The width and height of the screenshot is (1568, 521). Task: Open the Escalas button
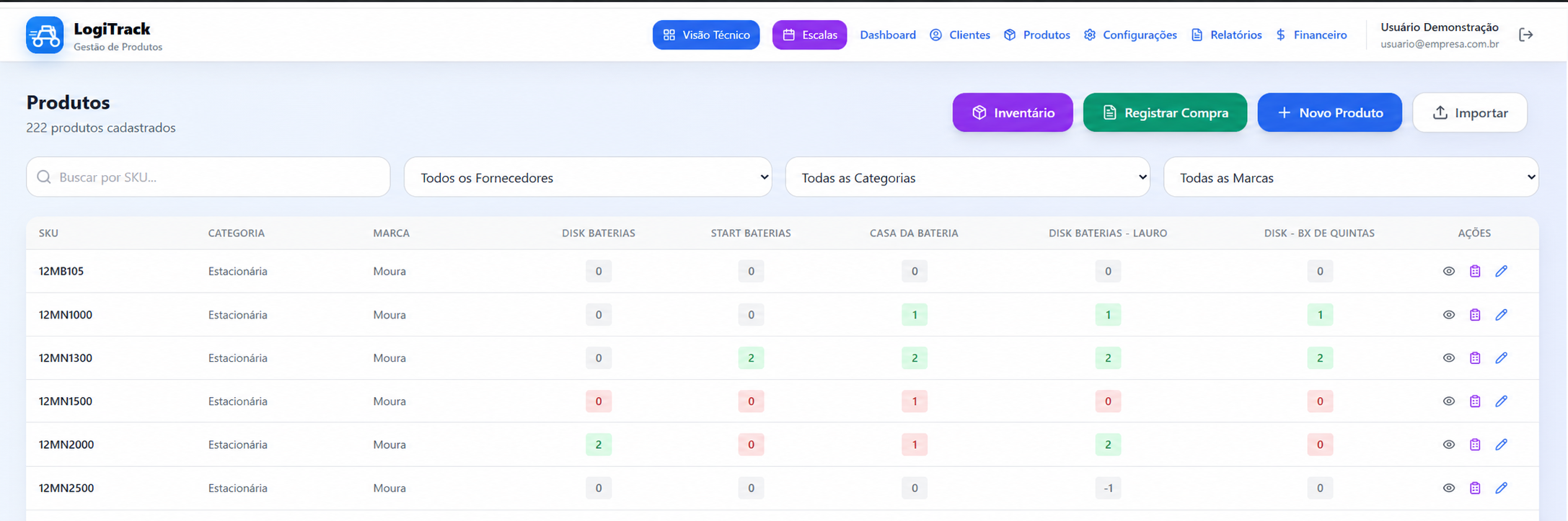click(x=809, y=35)
